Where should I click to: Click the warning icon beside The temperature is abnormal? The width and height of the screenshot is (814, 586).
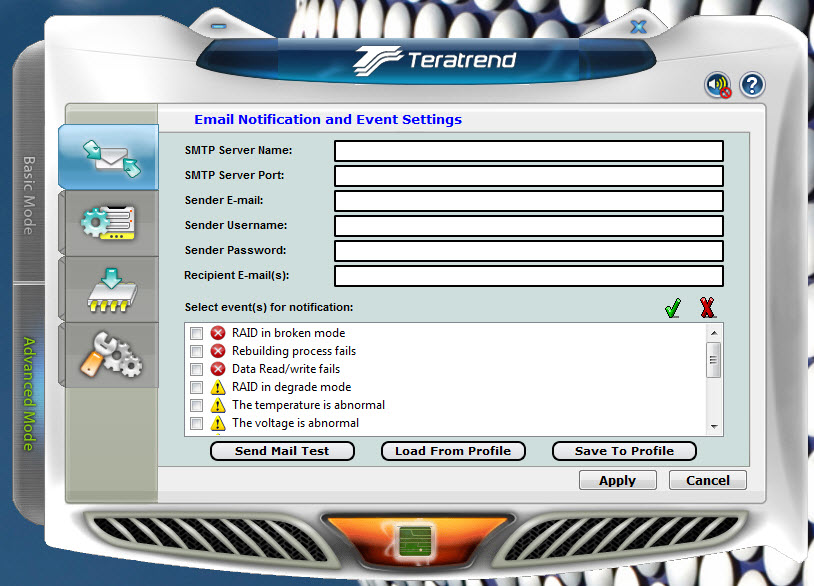point(218,405)
